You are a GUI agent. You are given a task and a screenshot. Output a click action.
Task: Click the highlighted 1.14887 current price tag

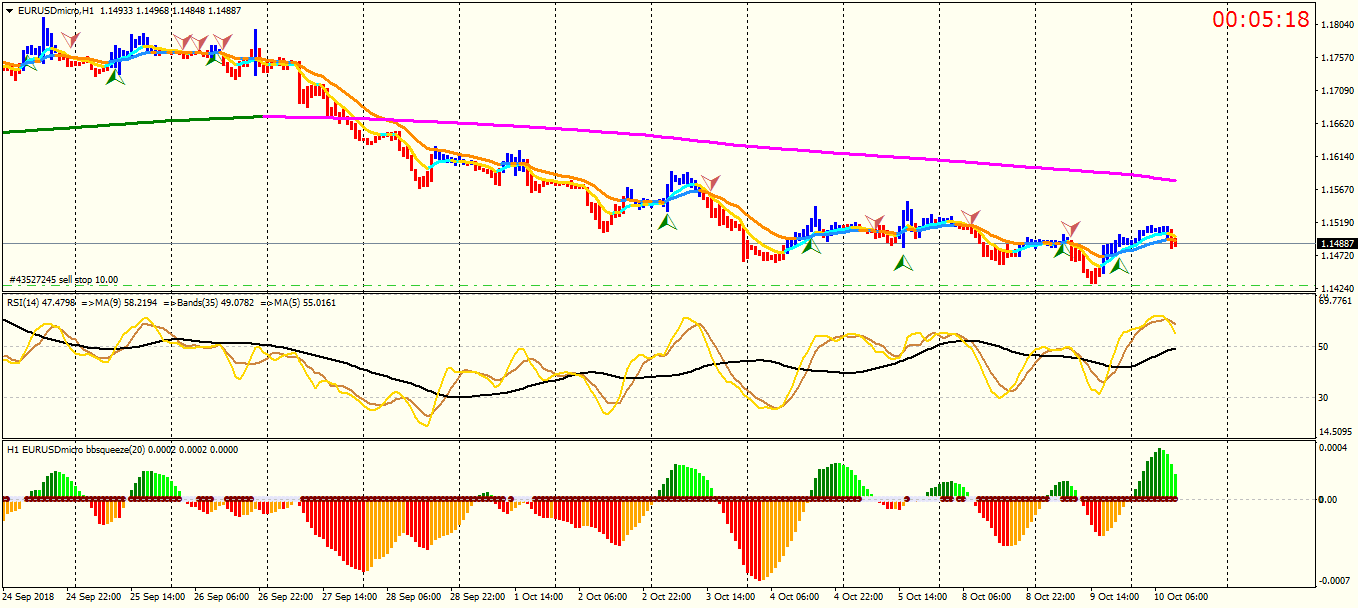[x=1337, y=243]
